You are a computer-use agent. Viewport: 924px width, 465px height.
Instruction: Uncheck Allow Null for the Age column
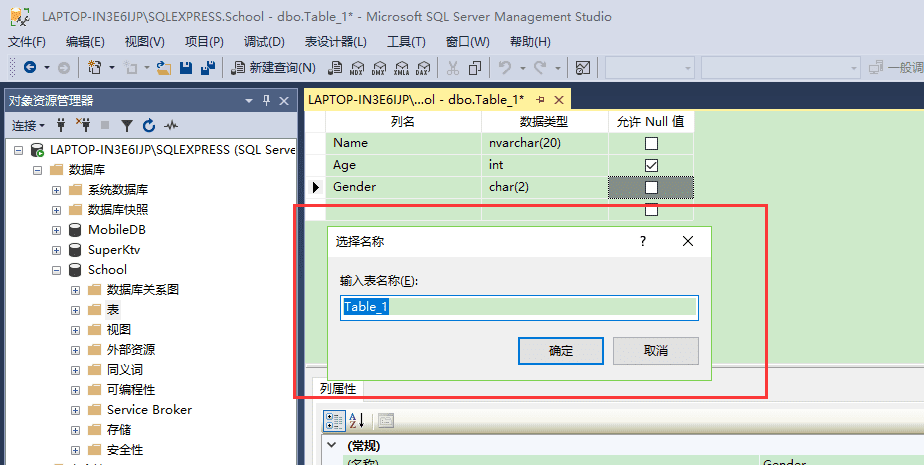(651, 165)
